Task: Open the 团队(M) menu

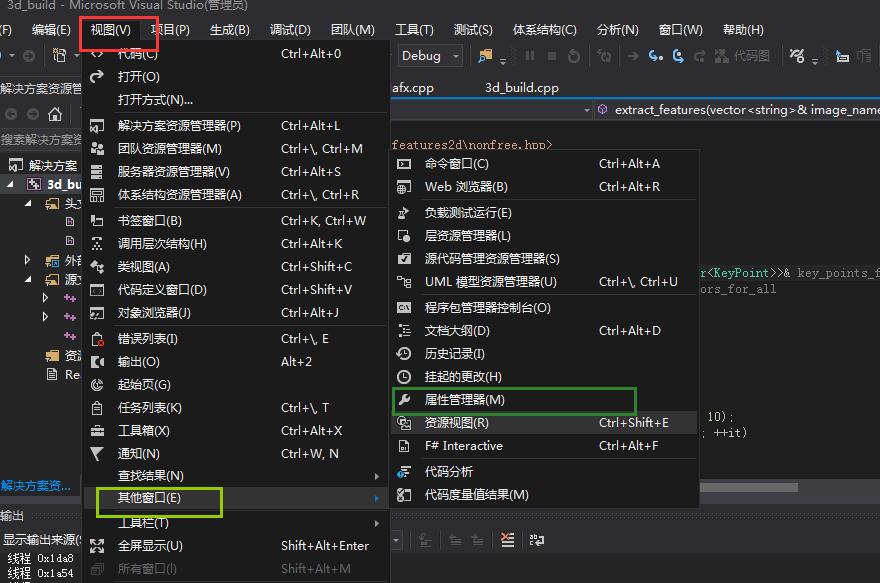Action: [x=352, y=30]
